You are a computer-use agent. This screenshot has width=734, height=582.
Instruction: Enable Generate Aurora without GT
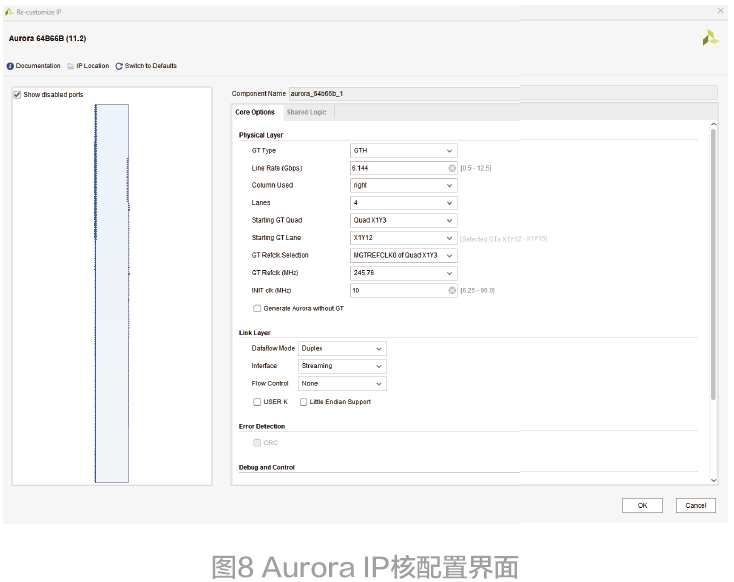(257, 308)
